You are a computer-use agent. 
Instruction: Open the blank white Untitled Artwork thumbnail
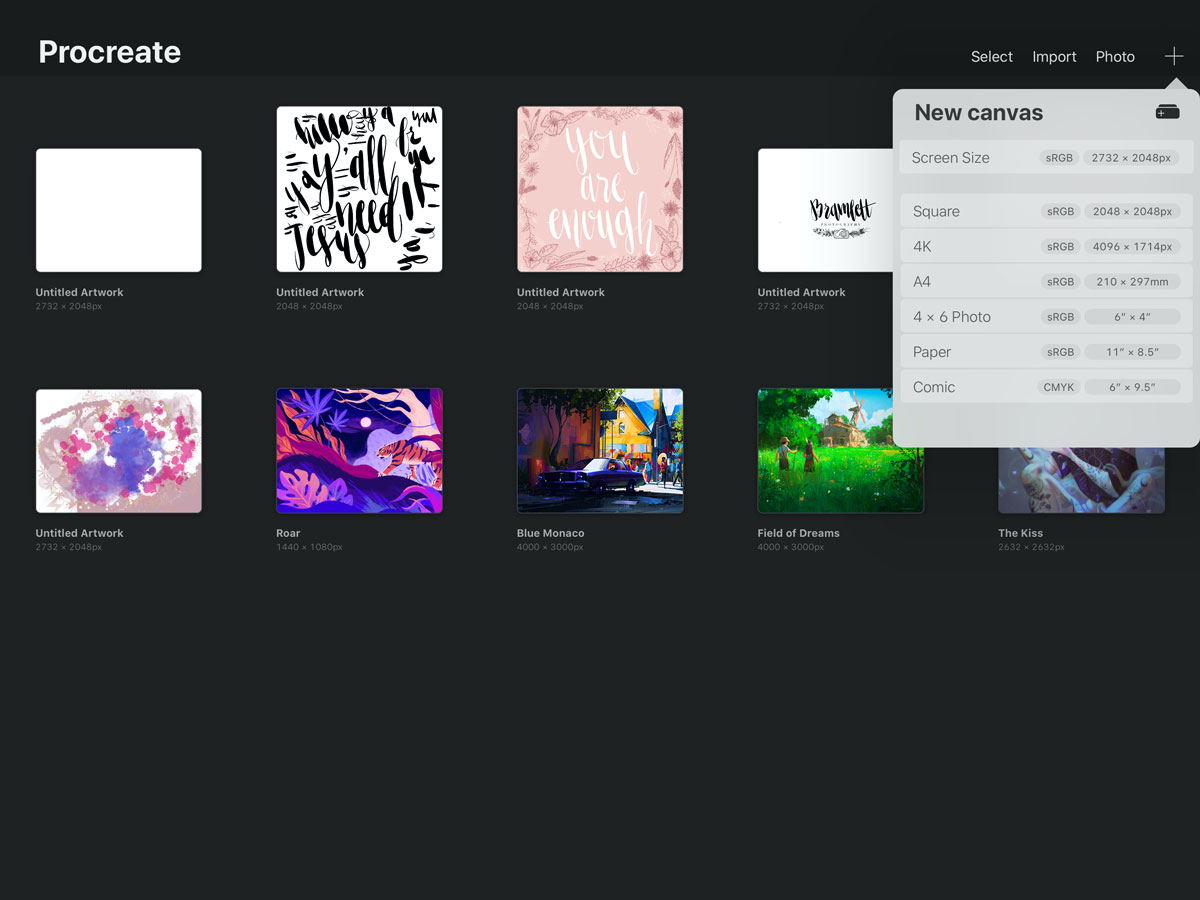tap(119, 210)
